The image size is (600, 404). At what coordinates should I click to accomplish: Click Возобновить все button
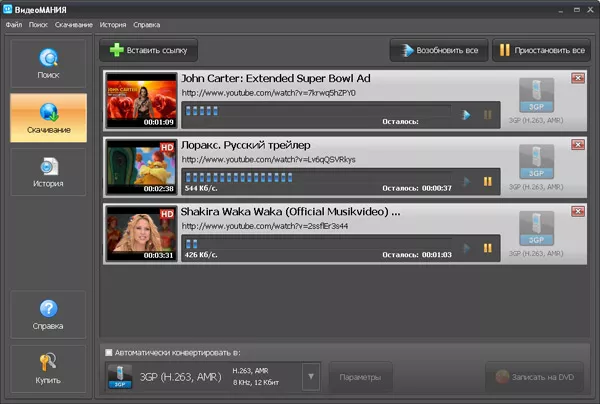click(437, 49)
